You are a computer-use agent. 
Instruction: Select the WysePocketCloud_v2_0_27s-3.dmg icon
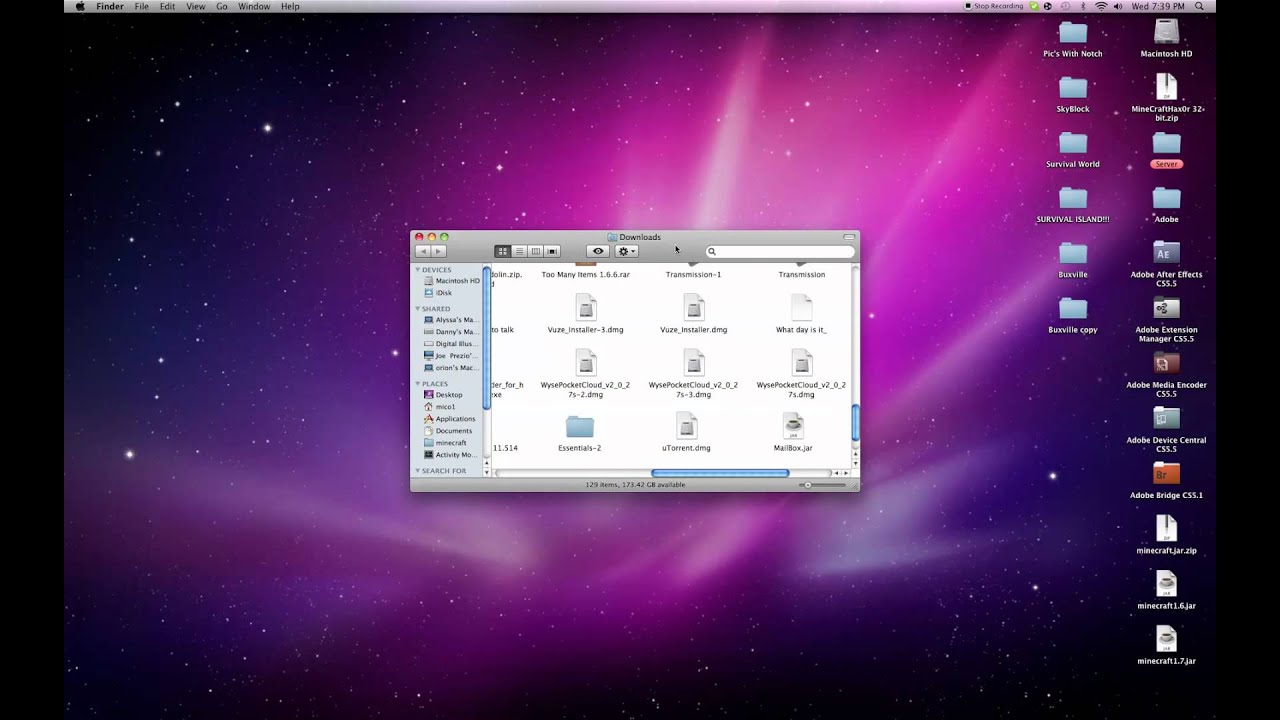[694, 362]
